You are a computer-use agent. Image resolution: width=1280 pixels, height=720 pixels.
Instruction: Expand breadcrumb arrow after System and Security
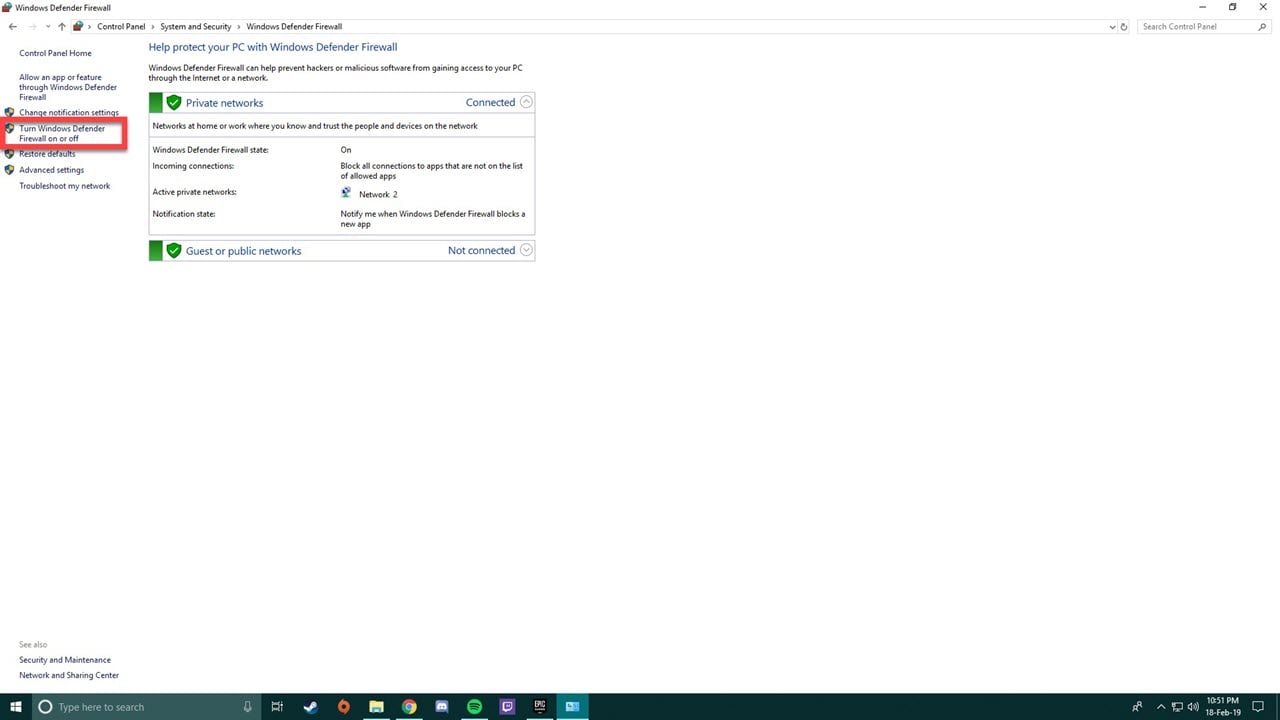coord(238,27)
